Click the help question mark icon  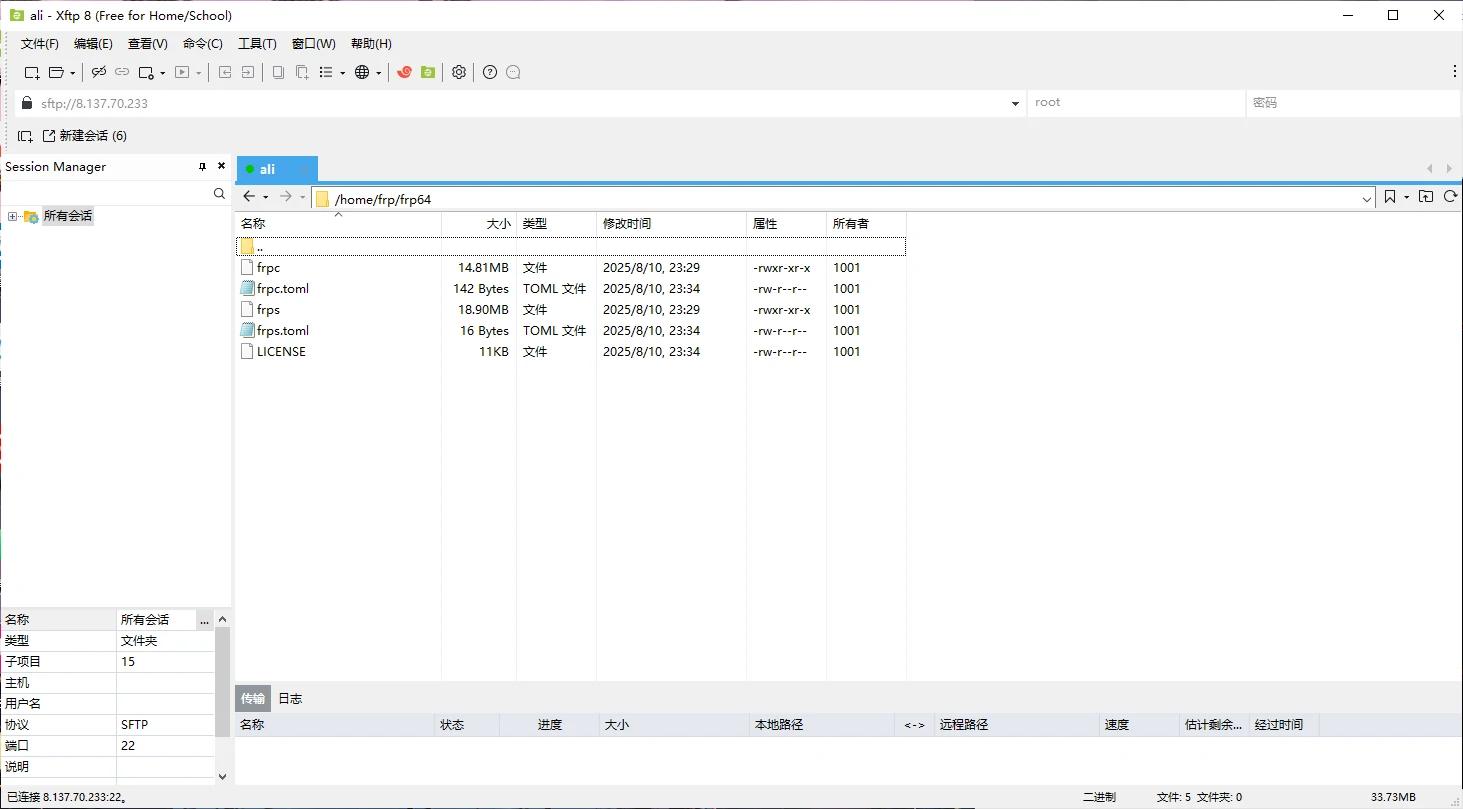click(x=490, y=72)
